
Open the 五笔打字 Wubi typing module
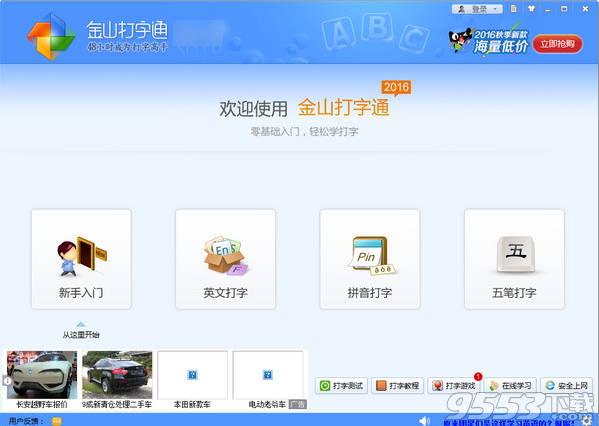pos(514,259)
